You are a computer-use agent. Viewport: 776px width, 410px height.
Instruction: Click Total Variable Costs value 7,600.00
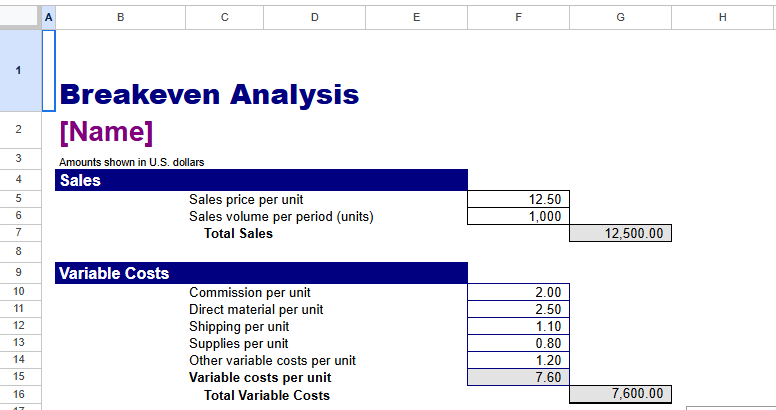click(x=620, y=394)
